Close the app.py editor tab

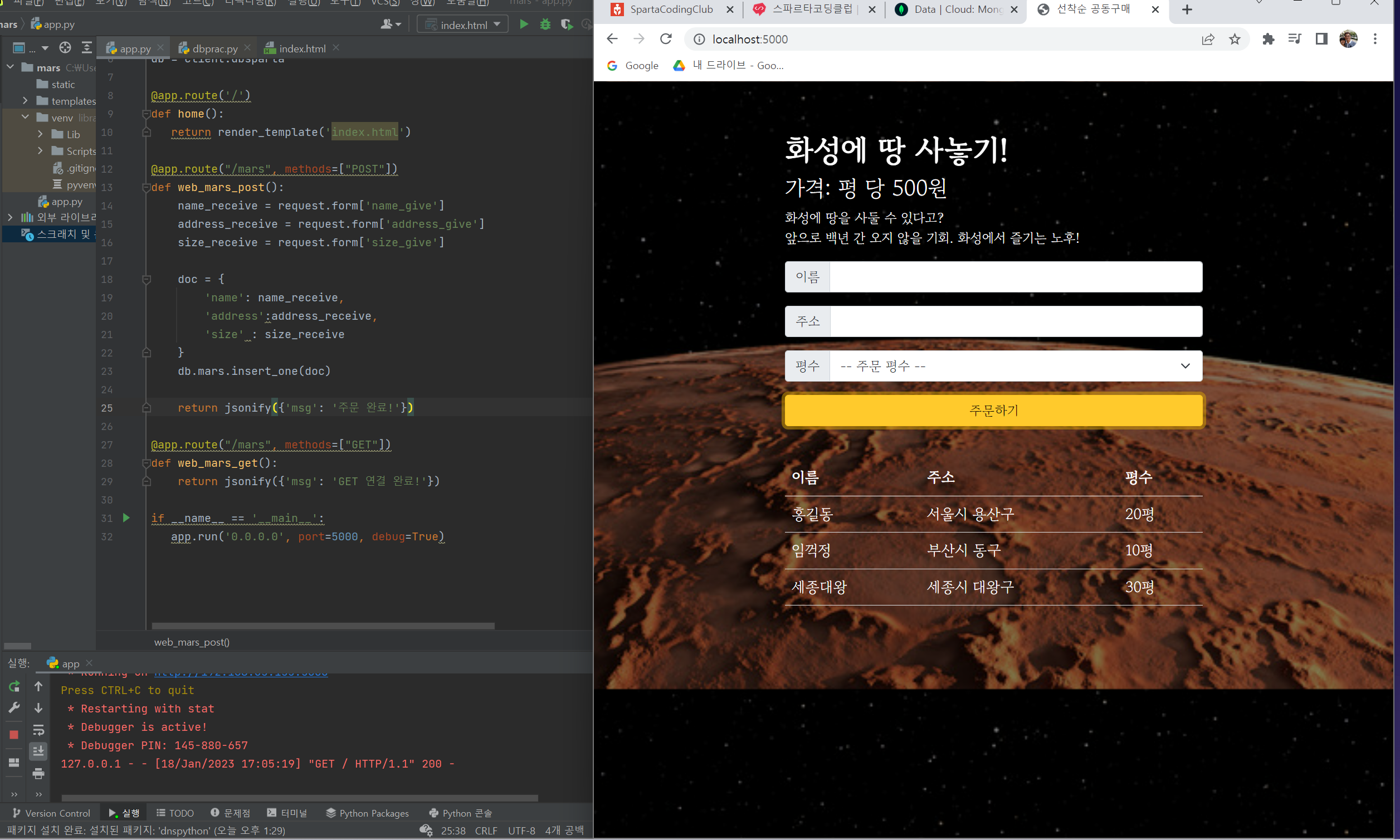click(x=160, y=47)
